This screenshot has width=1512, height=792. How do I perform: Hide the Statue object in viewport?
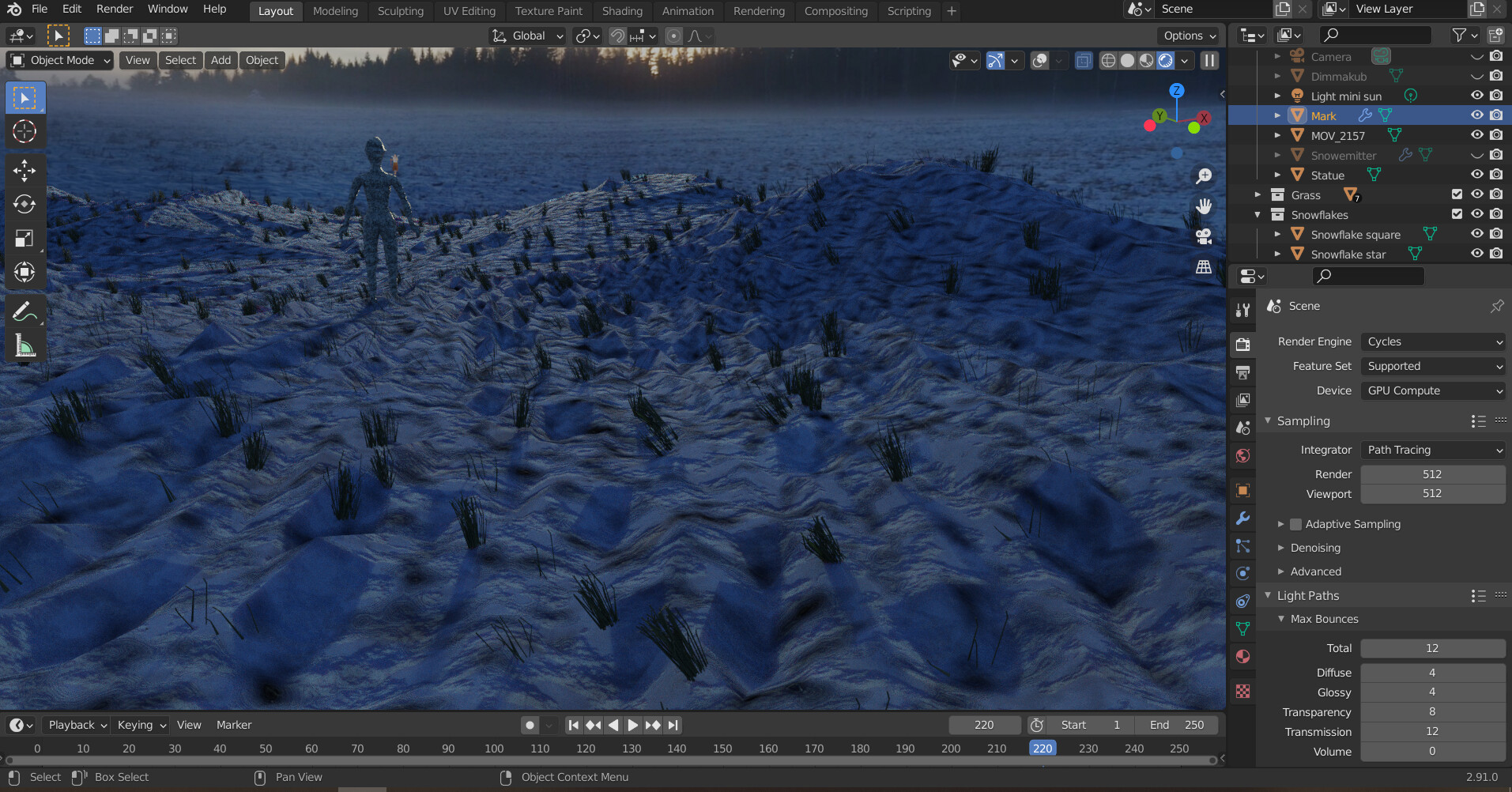click(1476, 175)
